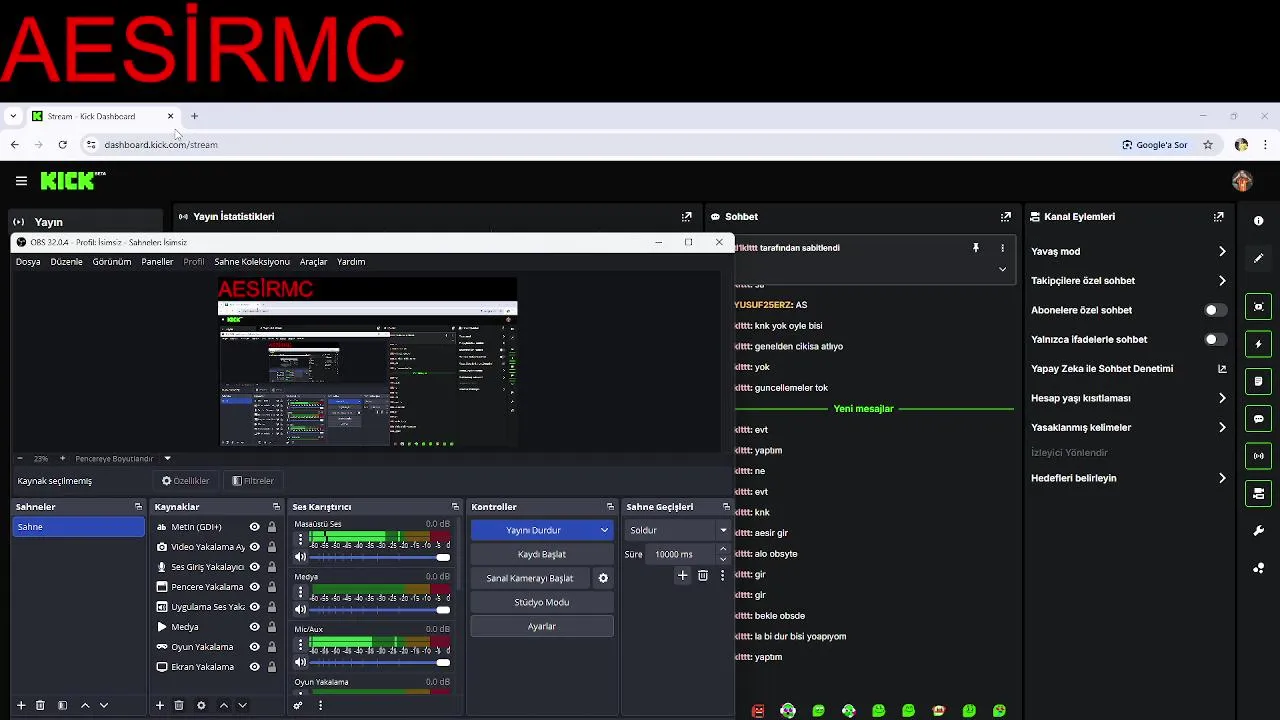1280x720 pixels.
Task: Open OBS Ayarlar button
Action: click(542, 626)
